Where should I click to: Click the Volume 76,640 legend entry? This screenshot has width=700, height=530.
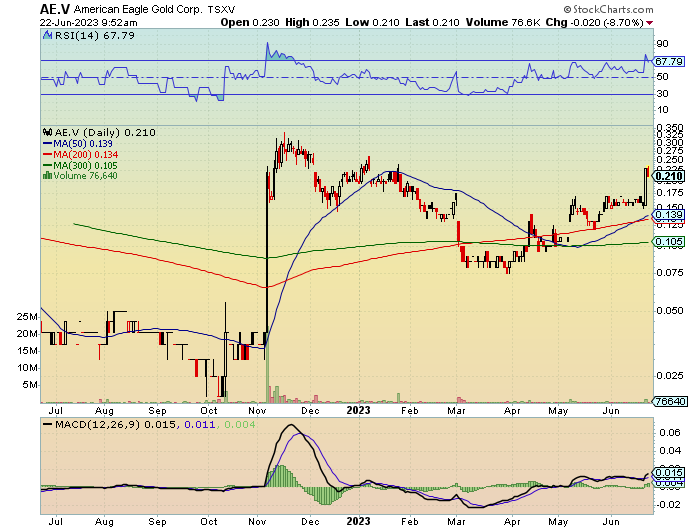80,175
